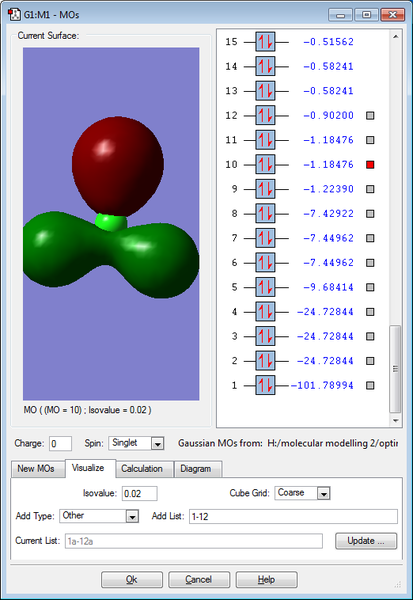The image size is (413, 600).
Task: Select the Visualize tab
Action: click(88, 468)
